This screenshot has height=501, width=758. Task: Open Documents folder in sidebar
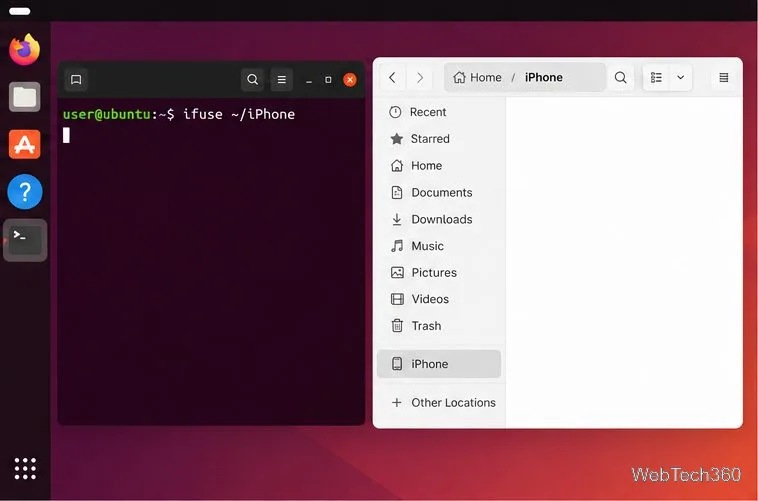click(439, 192)
